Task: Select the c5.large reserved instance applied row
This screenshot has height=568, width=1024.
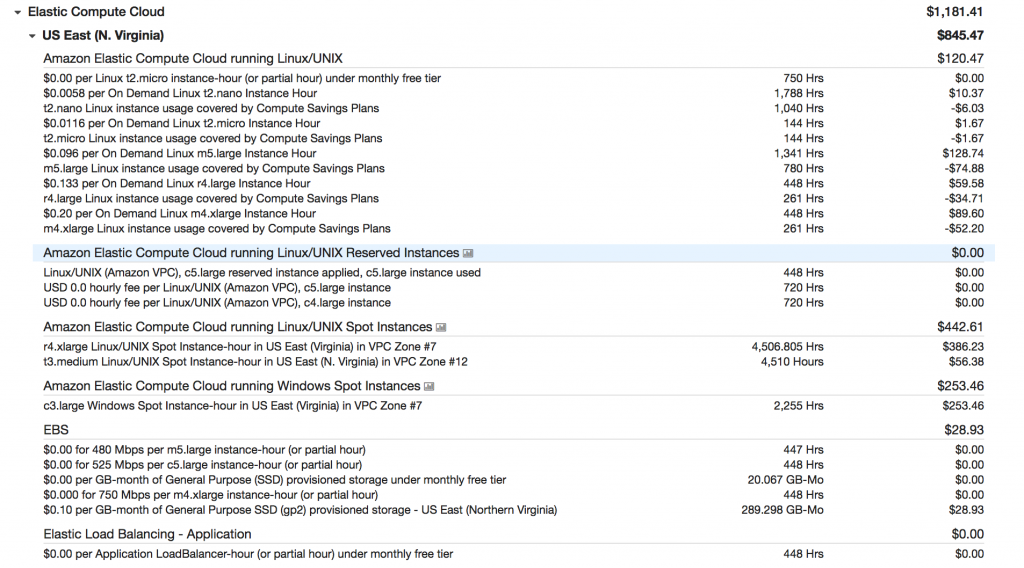Action: 262,273
